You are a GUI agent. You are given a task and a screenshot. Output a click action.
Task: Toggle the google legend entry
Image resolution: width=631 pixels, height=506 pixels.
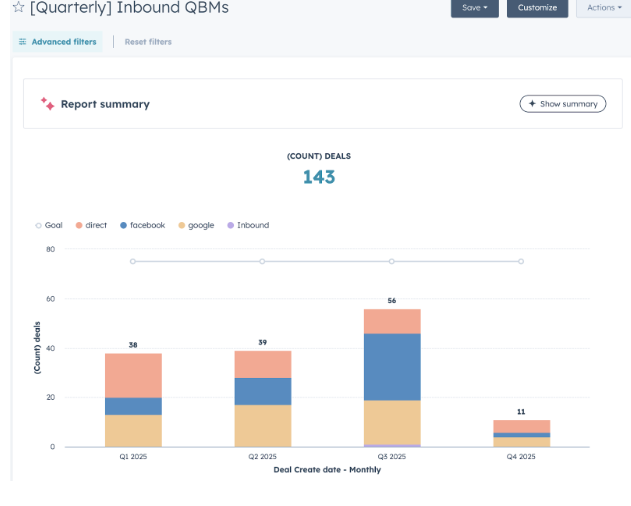[x=181, y=226]
